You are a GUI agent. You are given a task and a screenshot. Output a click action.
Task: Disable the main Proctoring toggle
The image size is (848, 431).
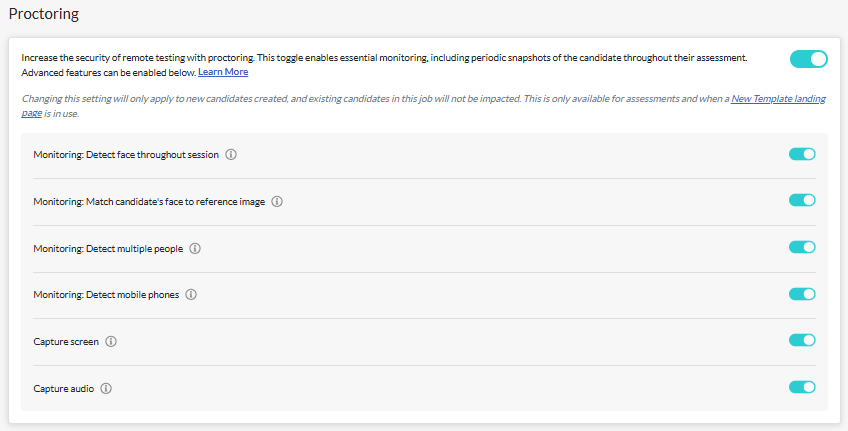click(809, 59)
